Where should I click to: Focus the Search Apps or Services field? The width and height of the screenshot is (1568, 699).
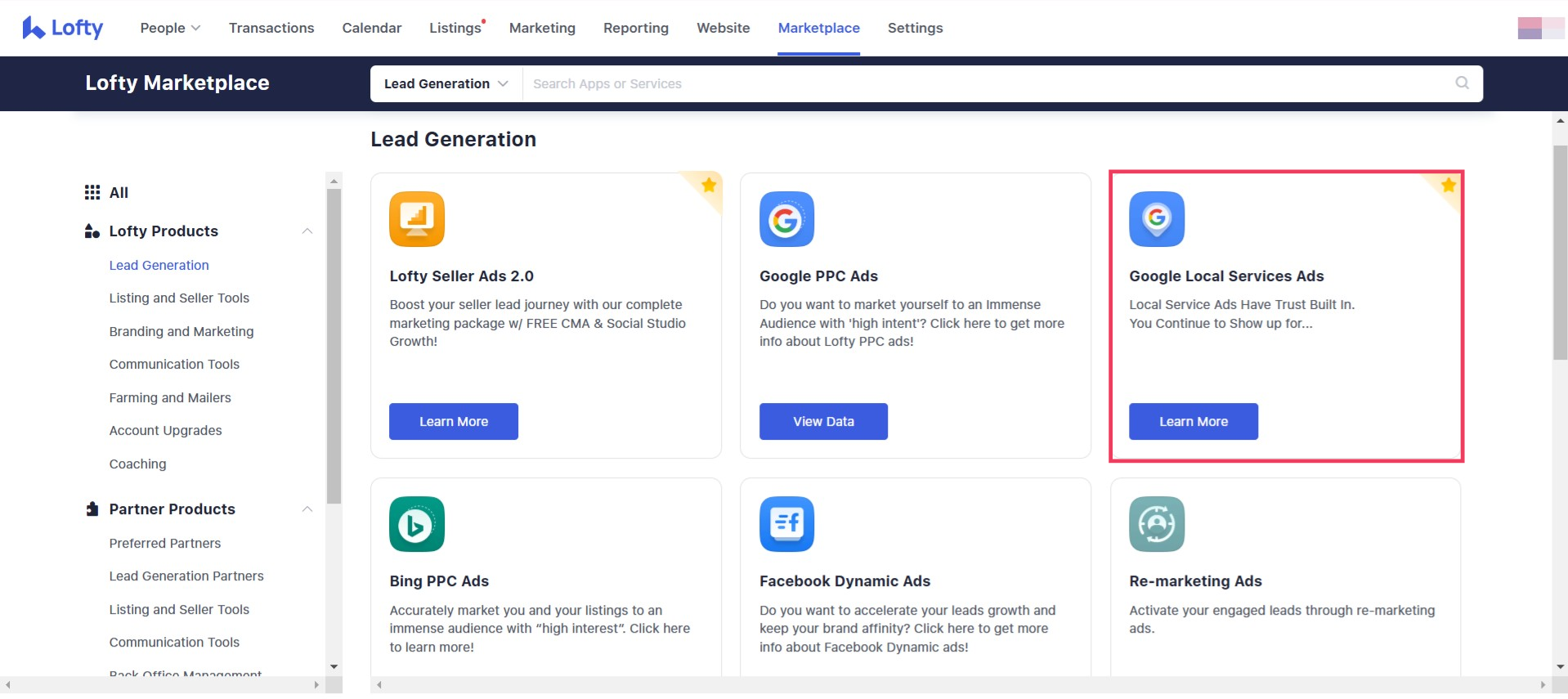point(981,83)
